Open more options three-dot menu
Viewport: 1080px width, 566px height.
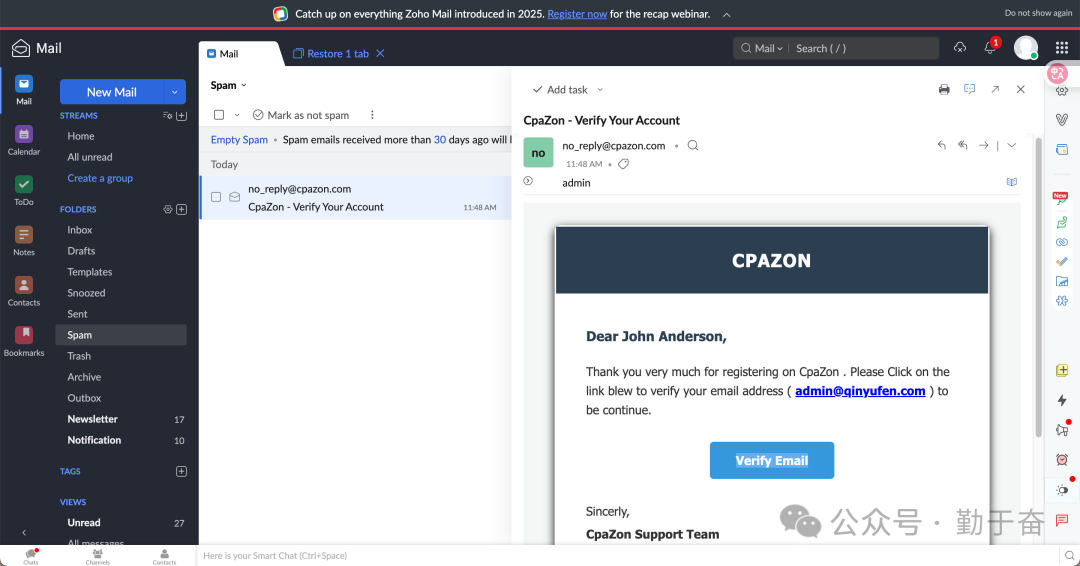[372, 115]
